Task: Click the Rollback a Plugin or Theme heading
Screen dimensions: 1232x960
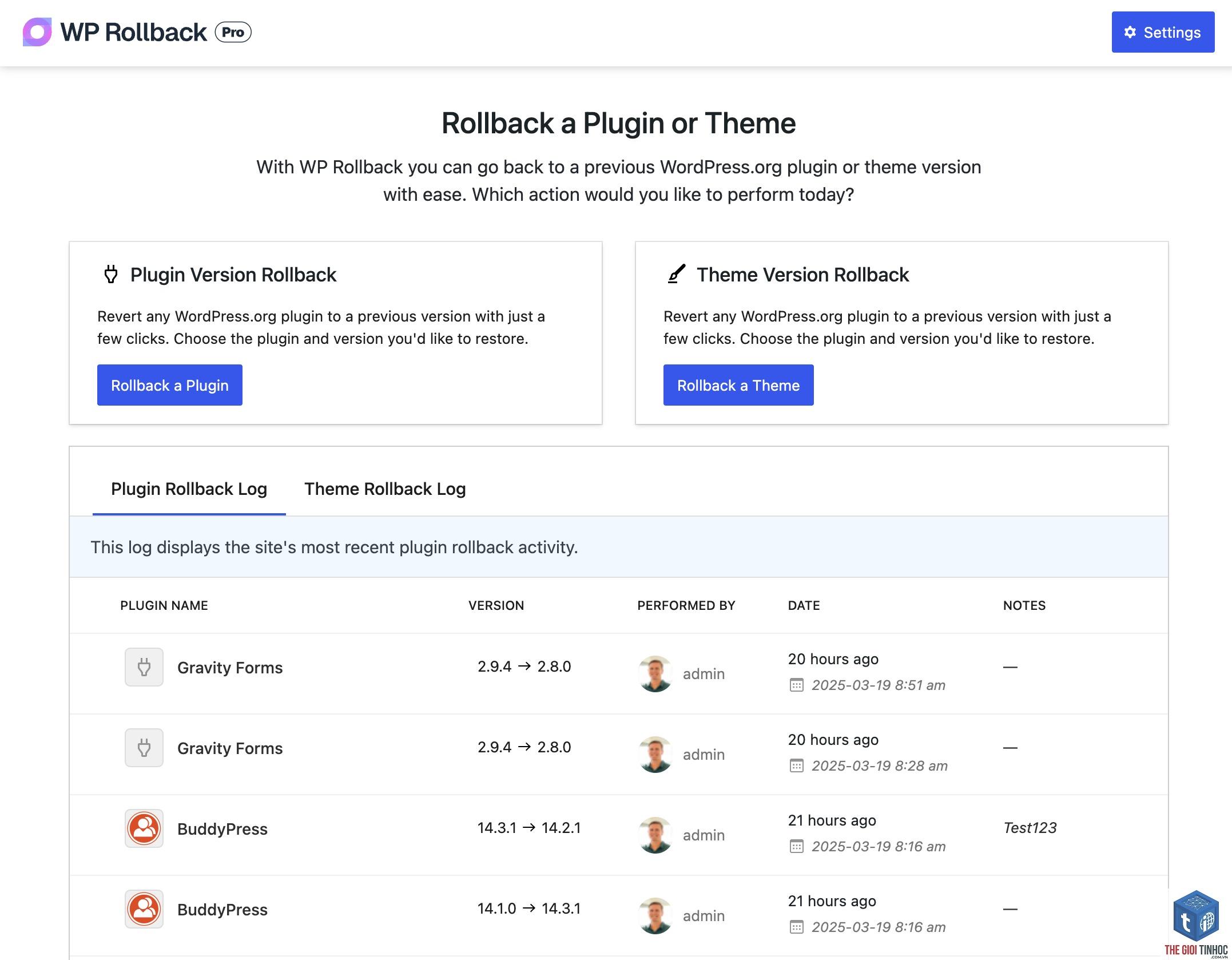Action: (618, 124)
